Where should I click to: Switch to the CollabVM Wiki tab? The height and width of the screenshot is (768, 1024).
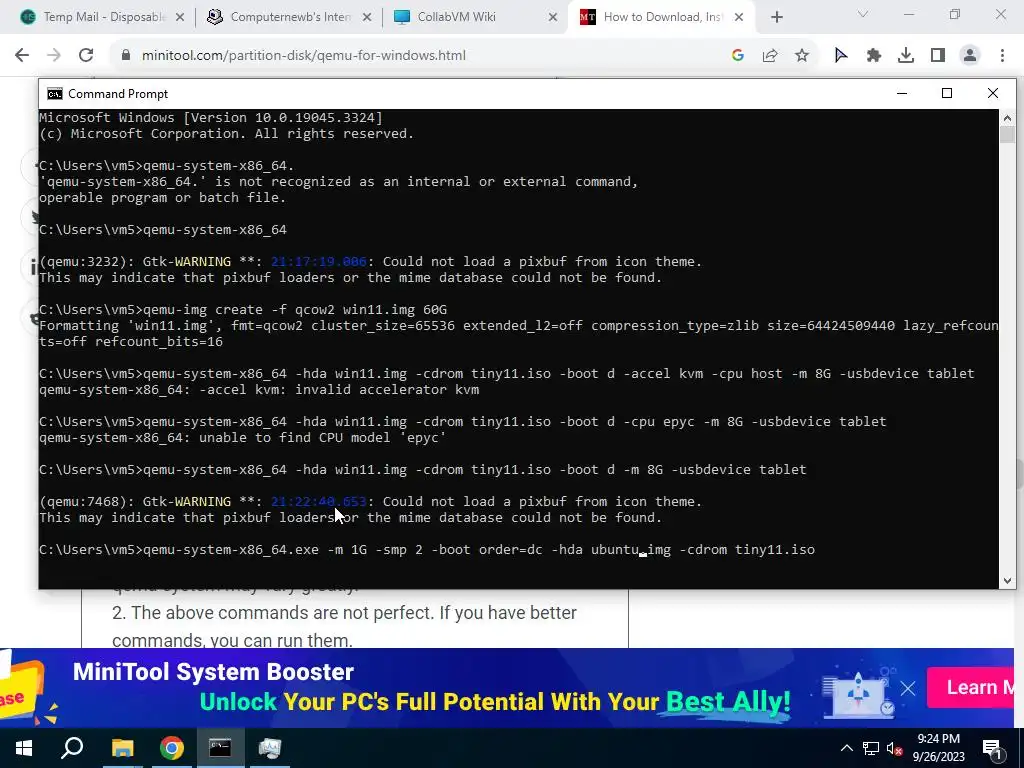[x=475, y=17]
